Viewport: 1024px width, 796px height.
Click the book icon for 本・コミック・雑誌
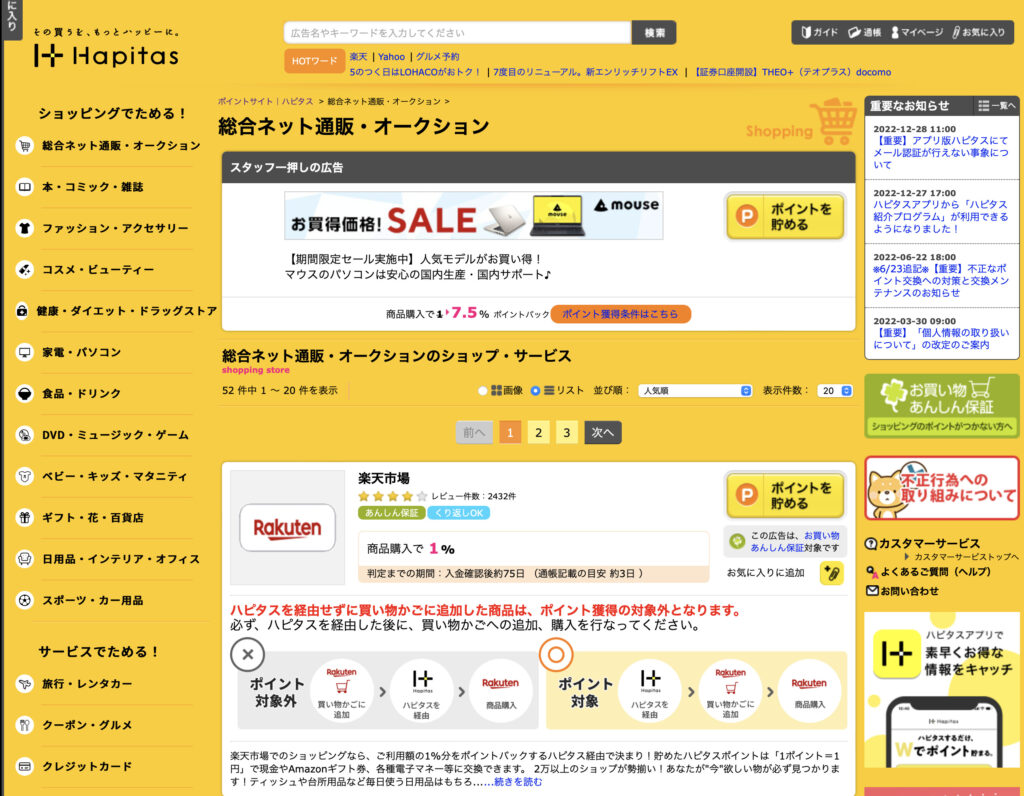(x=24, y=187)
